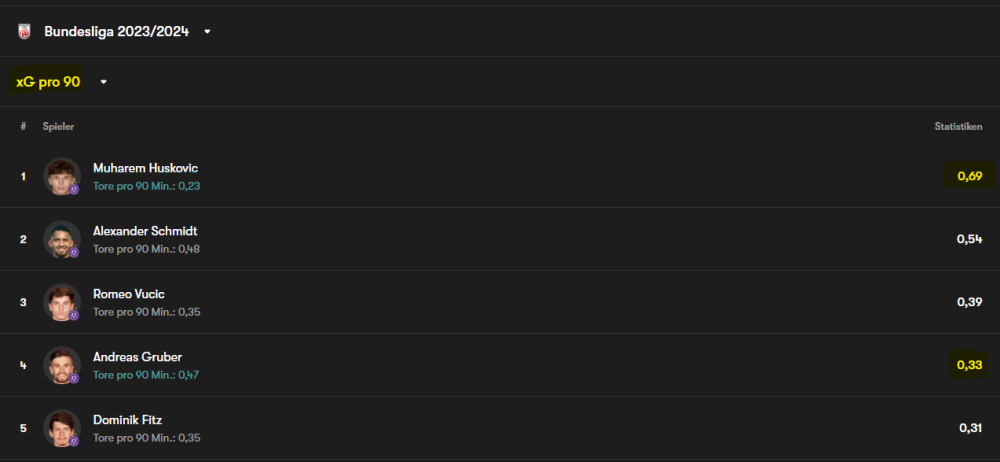The image size is (1000, 462).
Task: Open Dominik Fitz's name link
Action: click(x=128, y=420)
